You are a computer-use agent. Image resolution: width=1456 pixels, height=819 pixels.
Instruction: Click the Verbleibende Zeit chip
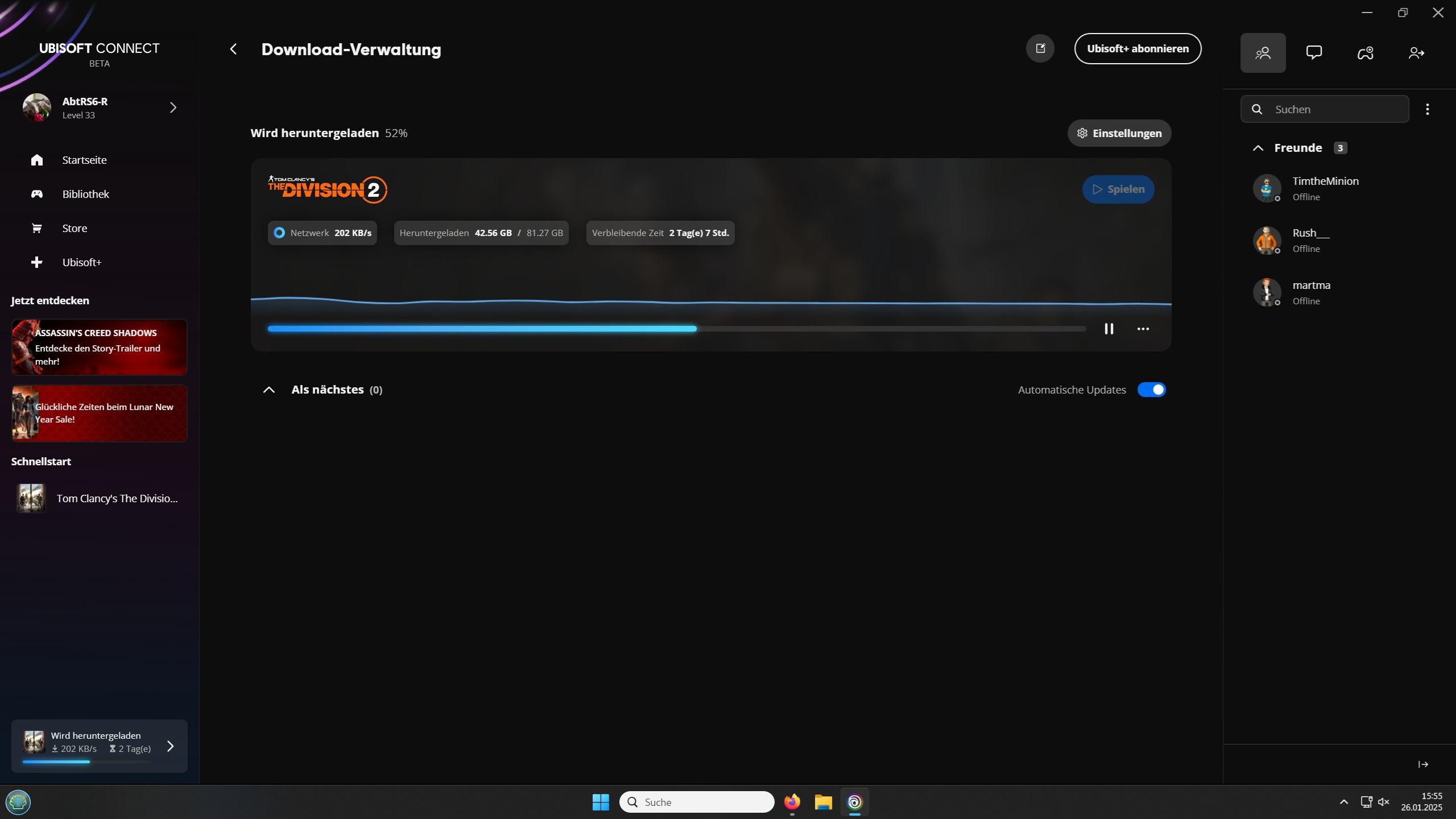tap(660, 233)
